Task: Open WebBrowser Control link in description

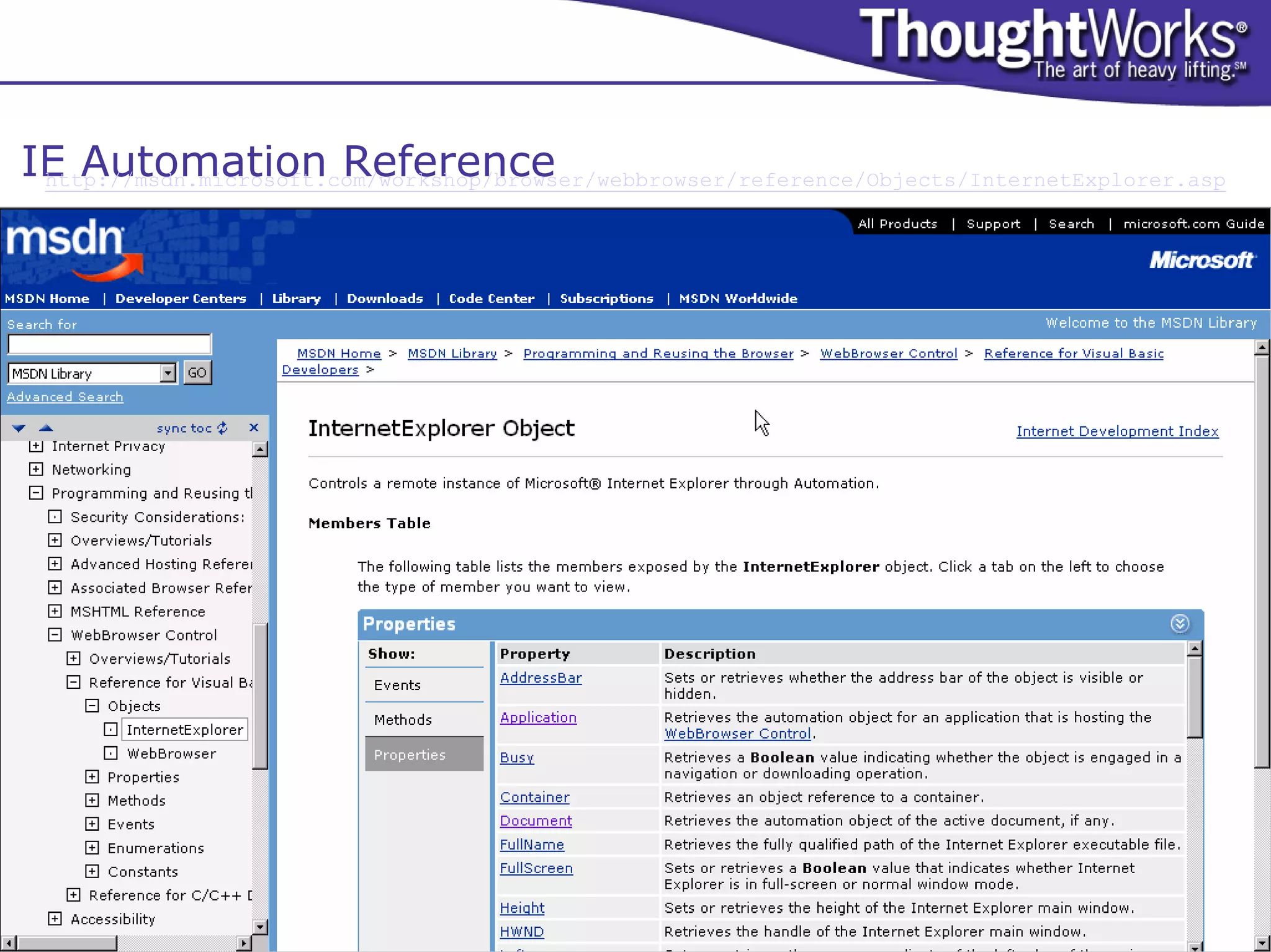Action: pyautogui.click(x=737, y=734)
